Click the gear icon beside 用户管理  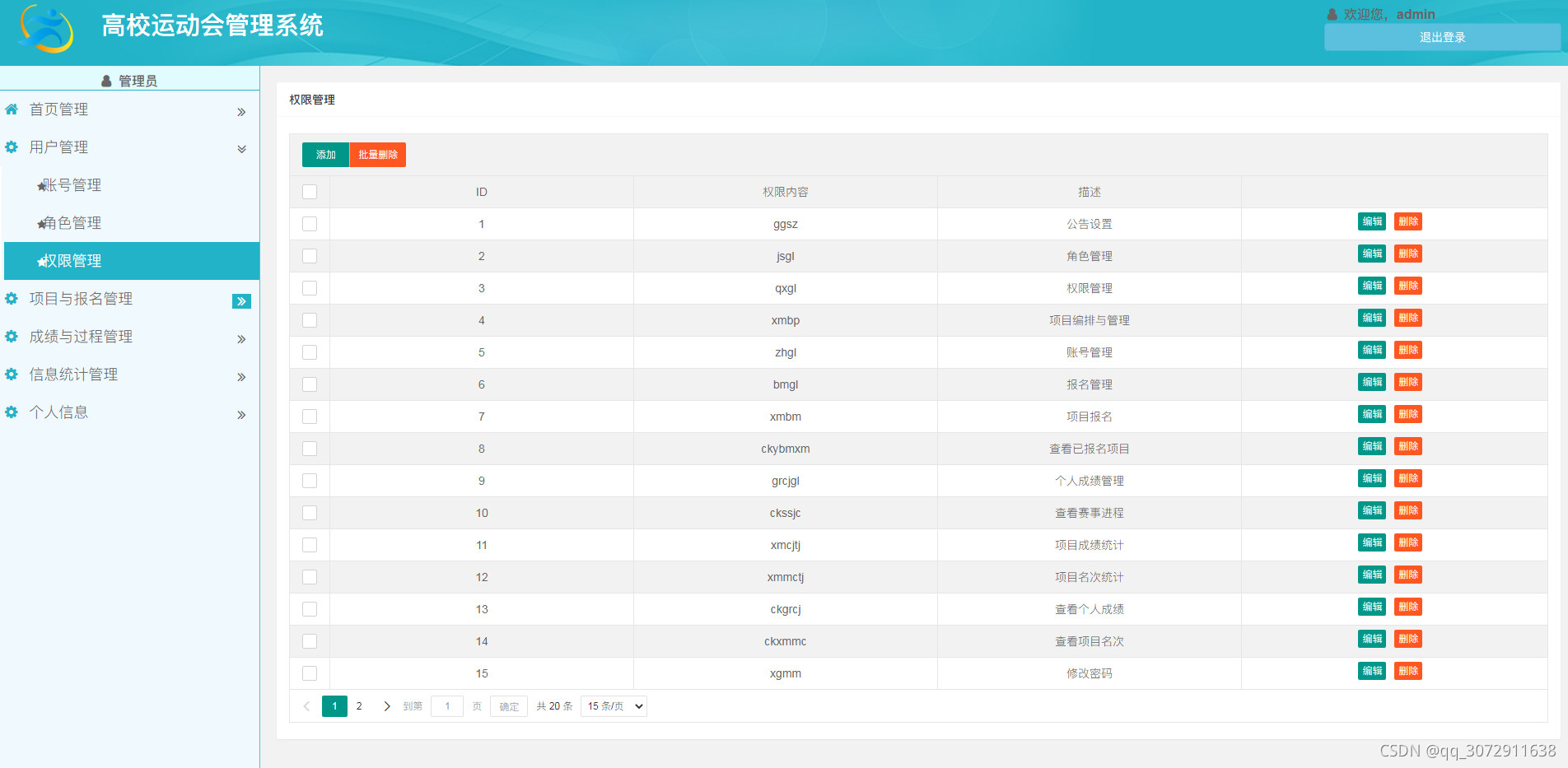(12, 147)
